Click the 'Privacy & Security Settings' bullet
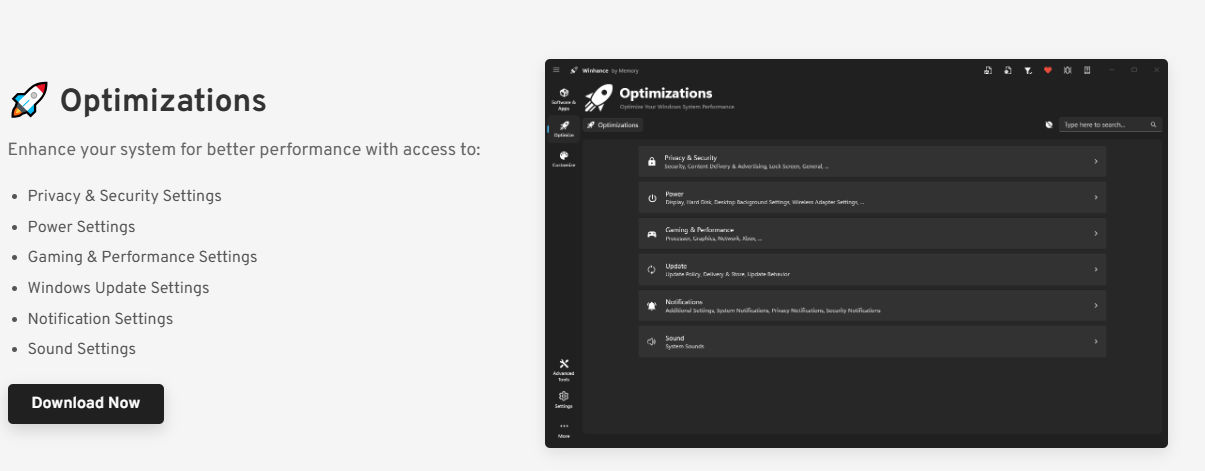 [x=125, y=196]
